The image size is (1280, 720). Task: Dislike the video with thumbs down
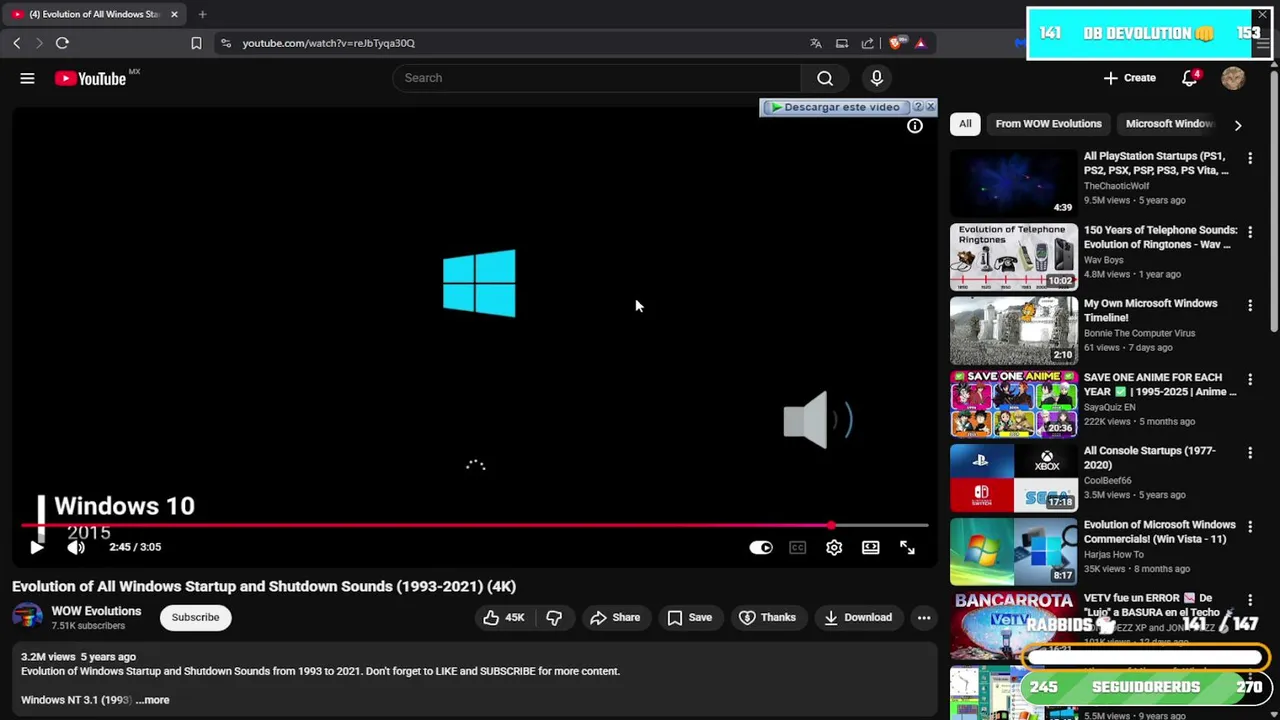coord(554,618)
